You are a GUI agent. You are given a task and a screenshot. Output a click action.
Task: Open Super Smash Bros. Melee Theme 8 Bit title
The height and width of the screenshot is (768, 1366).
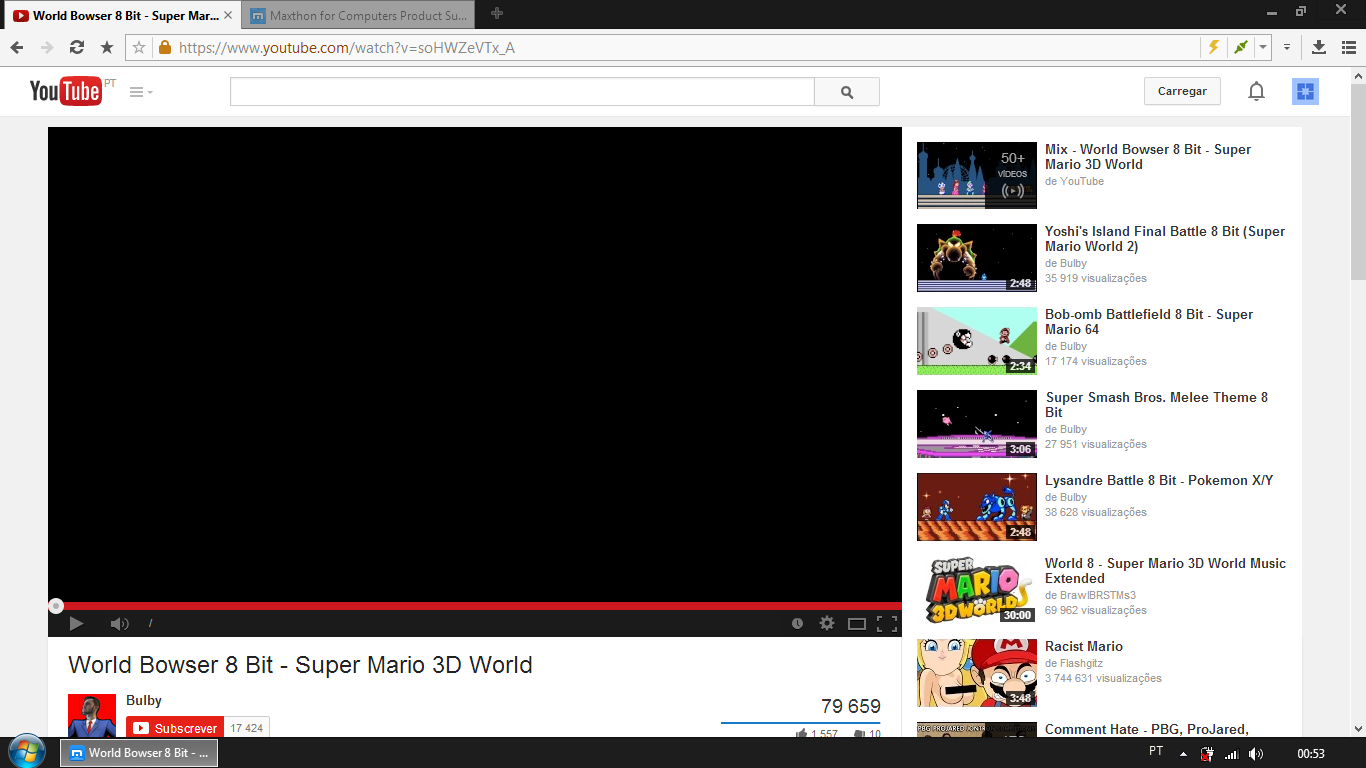[1157, 405]
